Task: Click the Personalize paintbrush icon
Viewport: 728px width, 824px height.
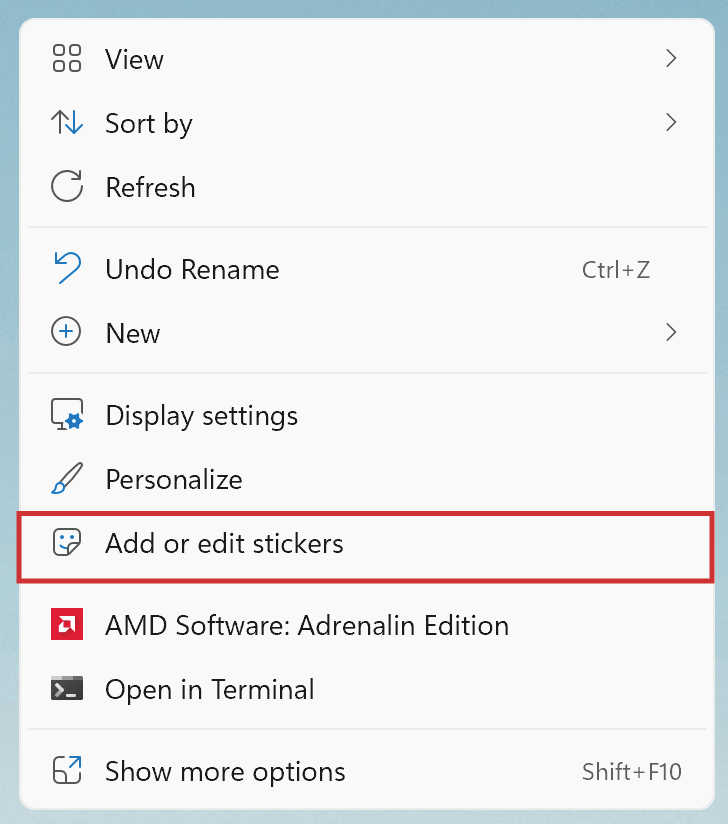Action: tap(67, 478)
